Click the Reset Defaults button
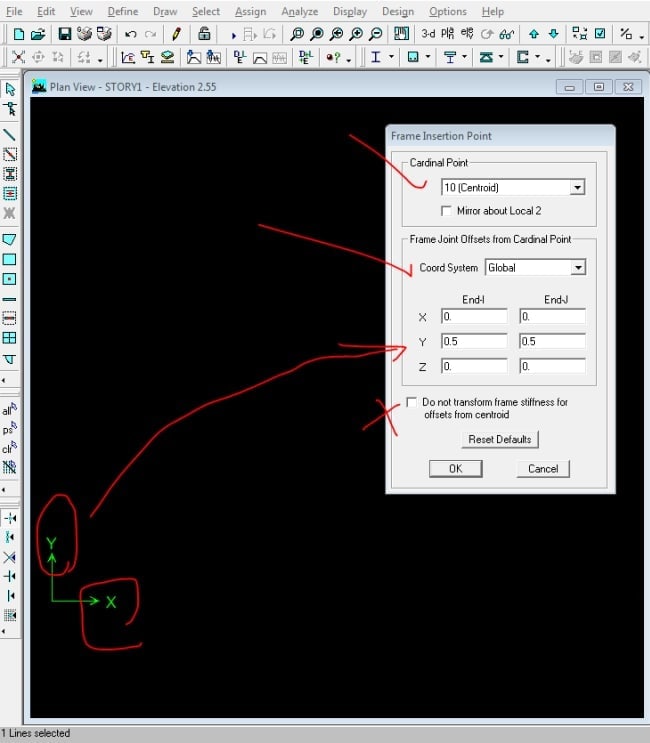This screenshot has height=743, width=650. pyautogui.click(x=500, y=439)
